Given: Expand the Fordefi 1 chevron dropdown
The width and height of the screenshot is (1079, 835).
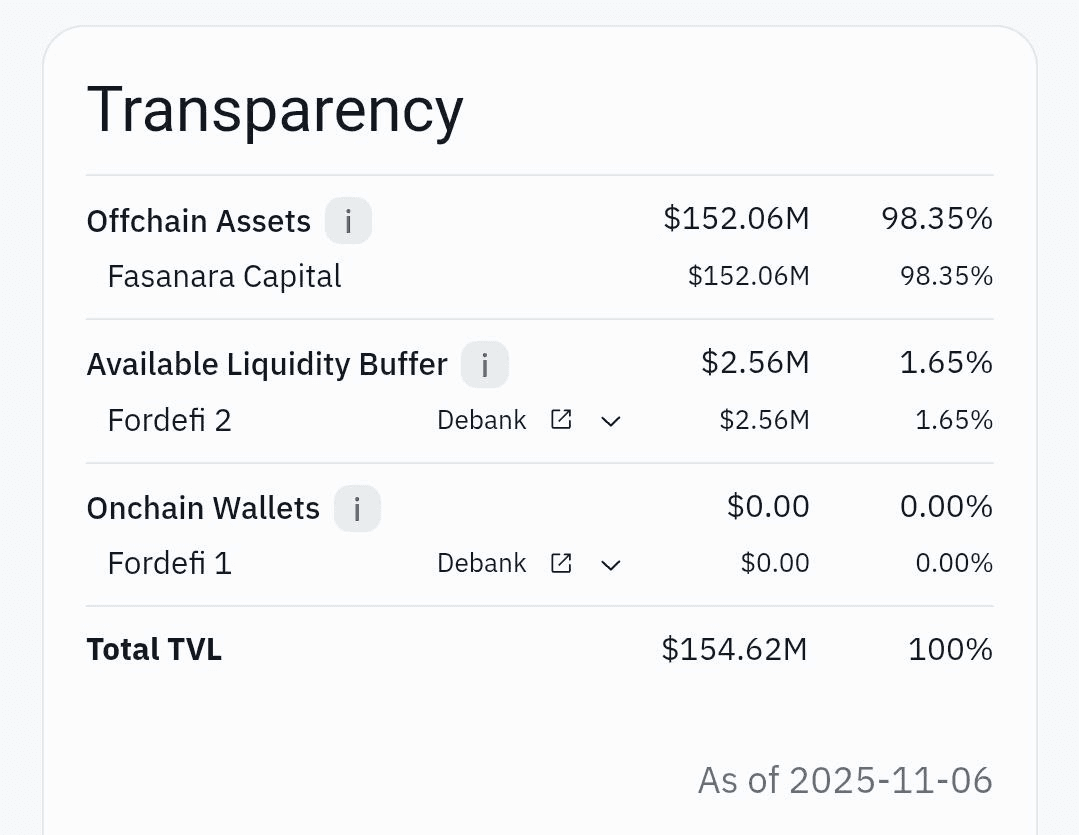Looking at the screenshot, I should 610,565.
